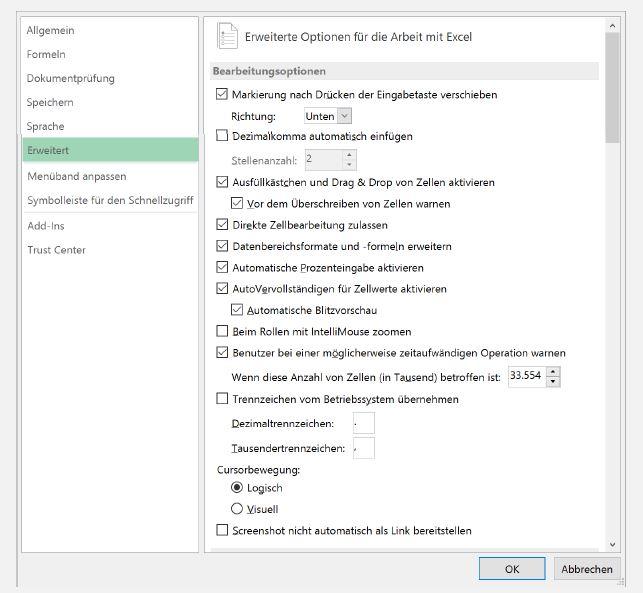Enable Beim Rollen mit IntelliMouse zoomen
The image size is (643, 593).
tap(222, 331)
